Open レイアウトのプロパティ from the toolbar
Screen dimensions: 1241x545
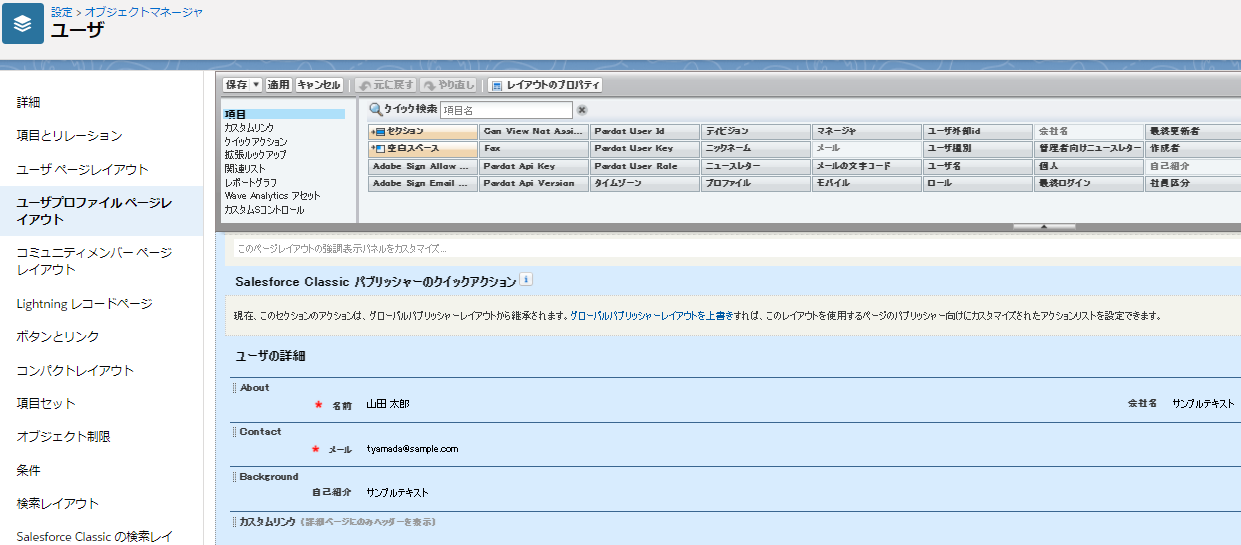tap(546, 85)
